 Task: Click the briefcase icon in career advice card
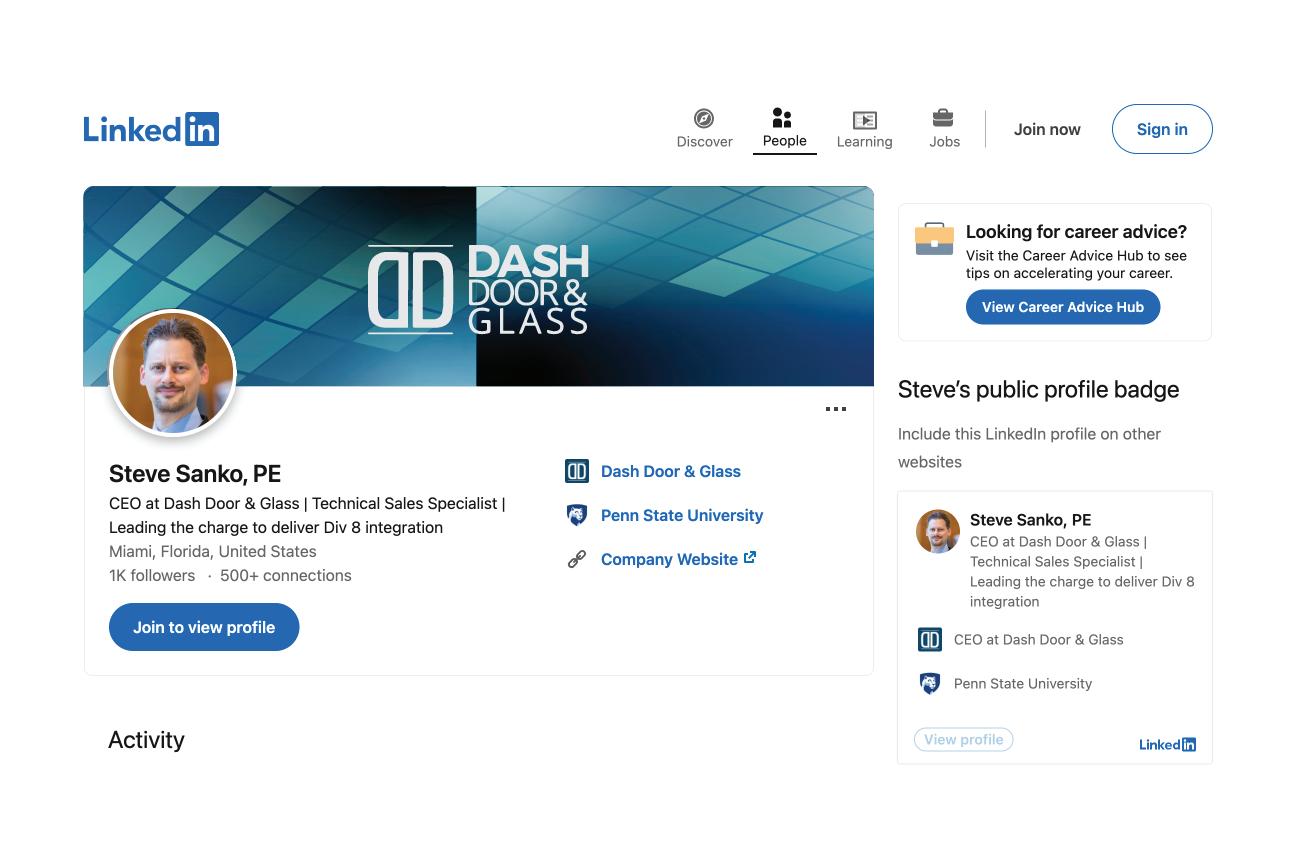[x=934, y=239]
